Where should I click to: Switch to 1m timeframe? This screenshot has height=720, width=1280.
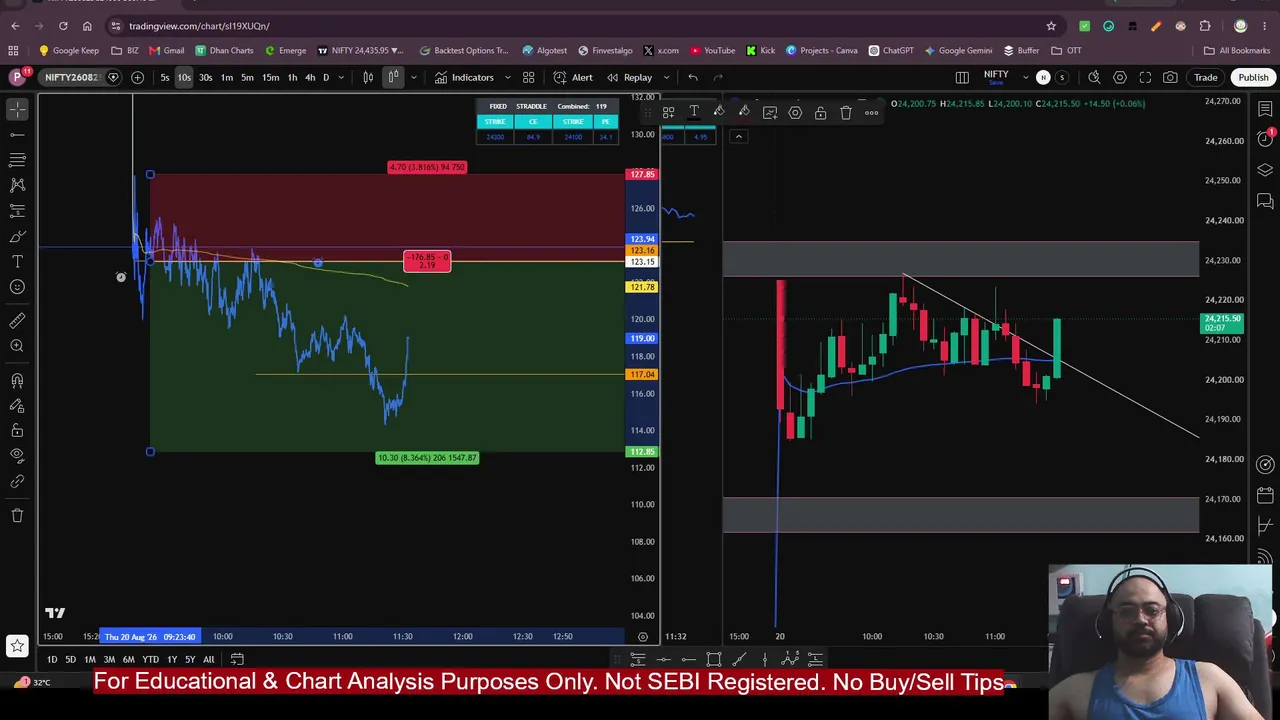coord(227,77)
